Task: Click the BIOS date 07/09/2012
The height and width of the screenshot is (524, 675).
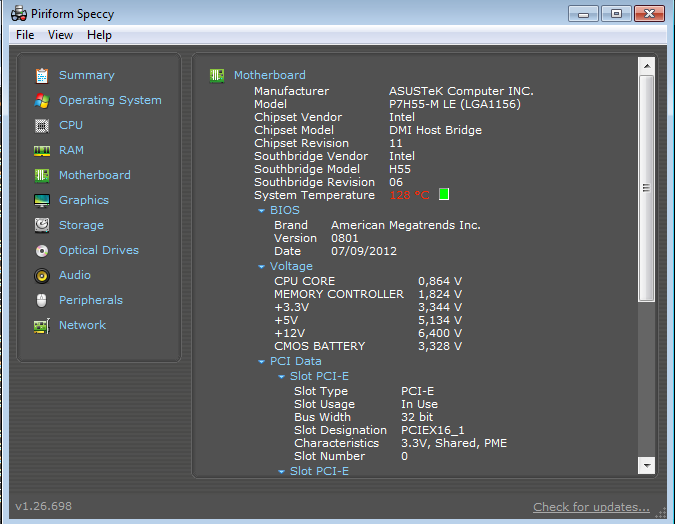Action: [x=364, y=251]
